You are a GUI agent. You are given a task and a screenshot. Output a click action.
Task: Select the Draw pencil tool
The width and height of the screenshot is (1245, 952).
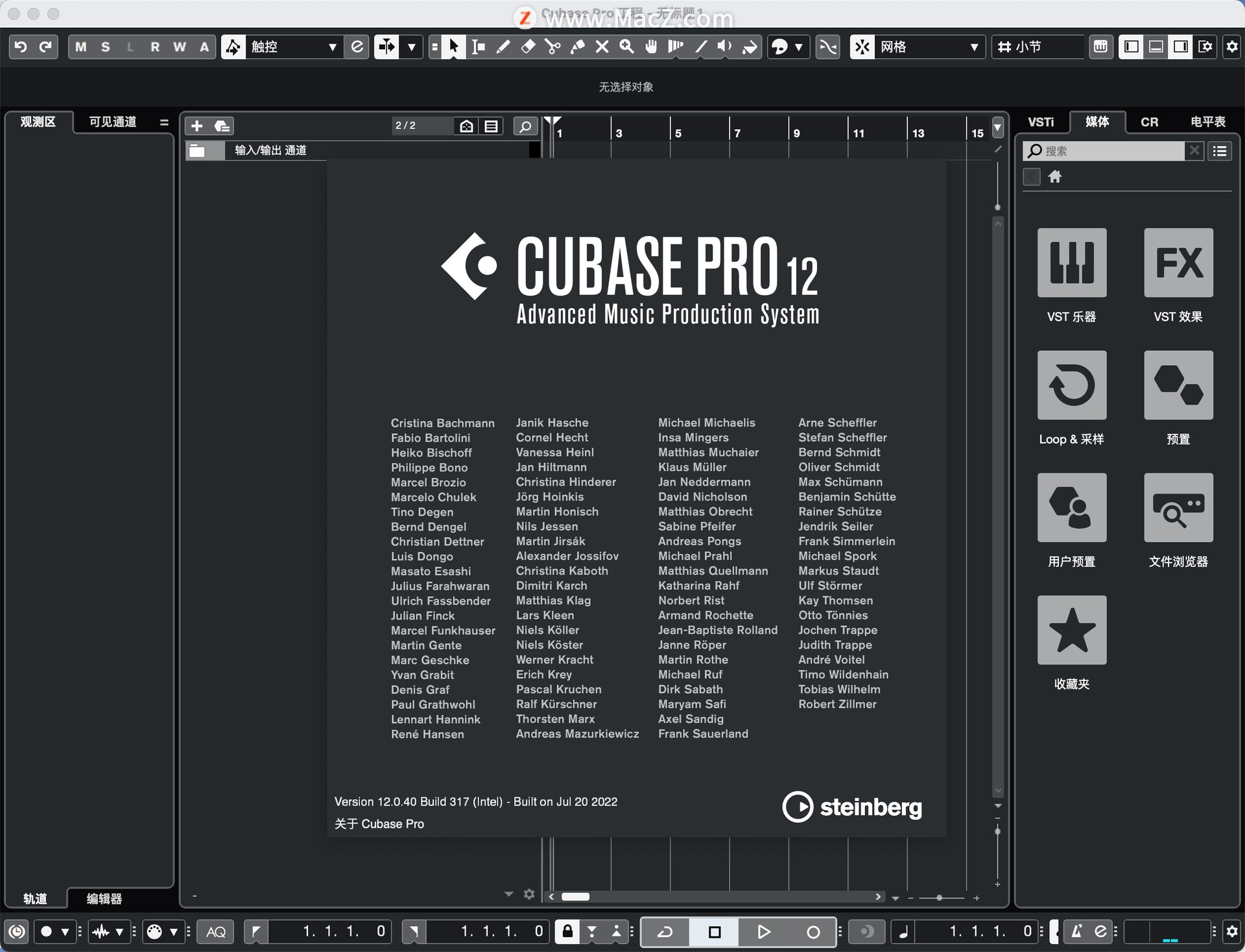point(503,47)
